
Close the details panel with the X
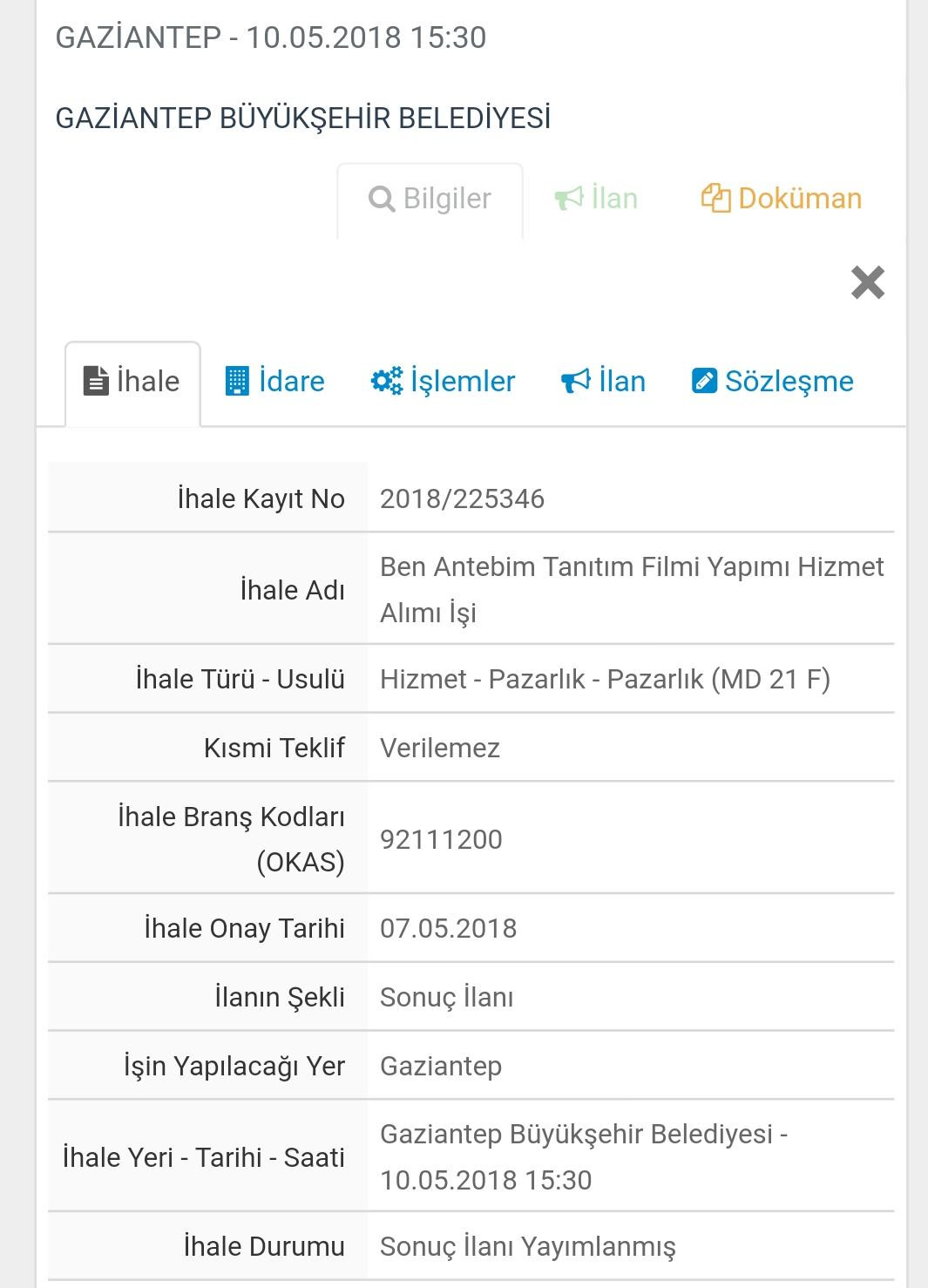tap(867, 282)
